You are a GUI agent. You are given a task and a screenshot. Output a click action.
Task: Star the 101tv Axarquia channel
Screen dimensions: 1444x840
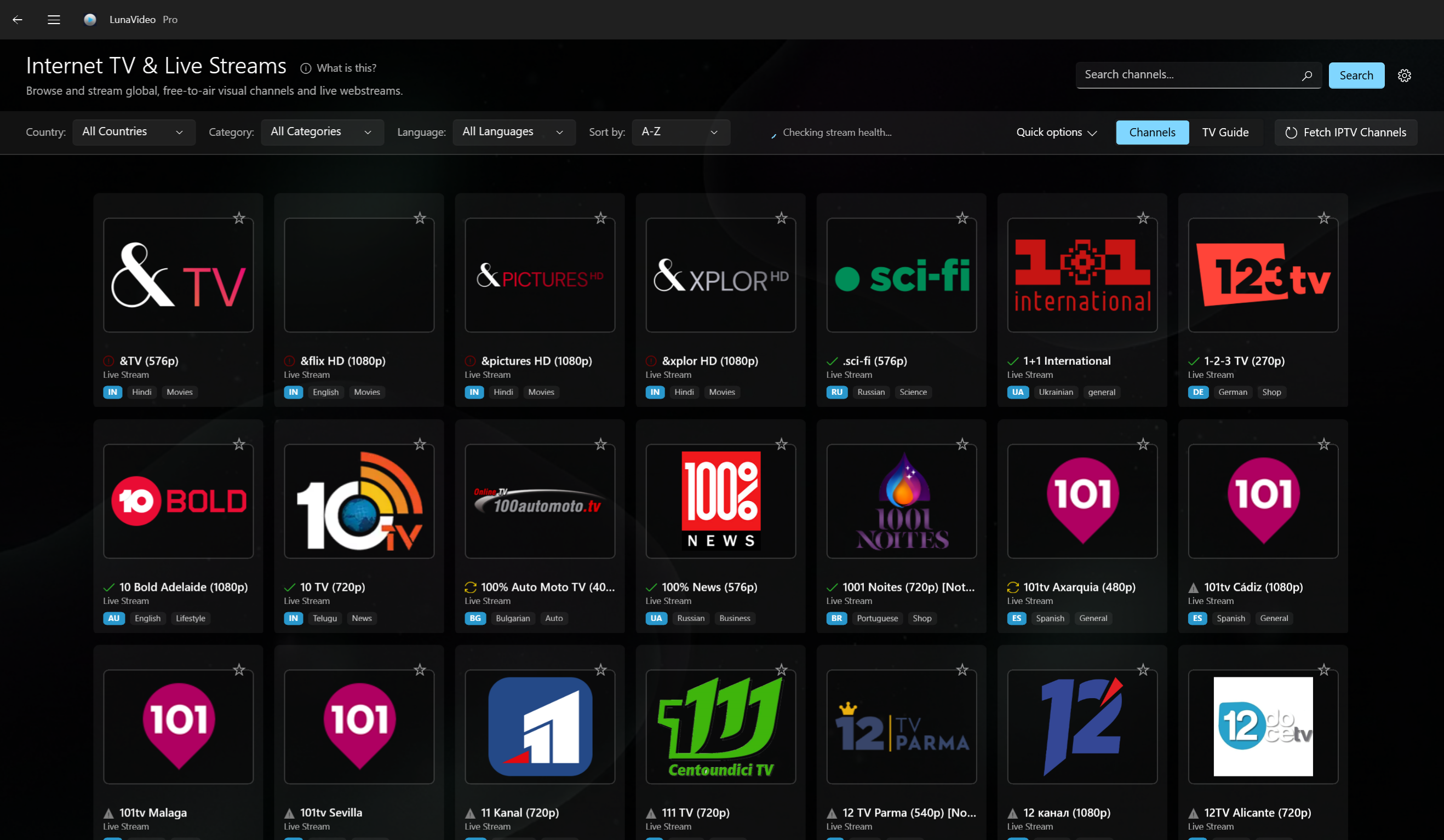[1143, 444]
